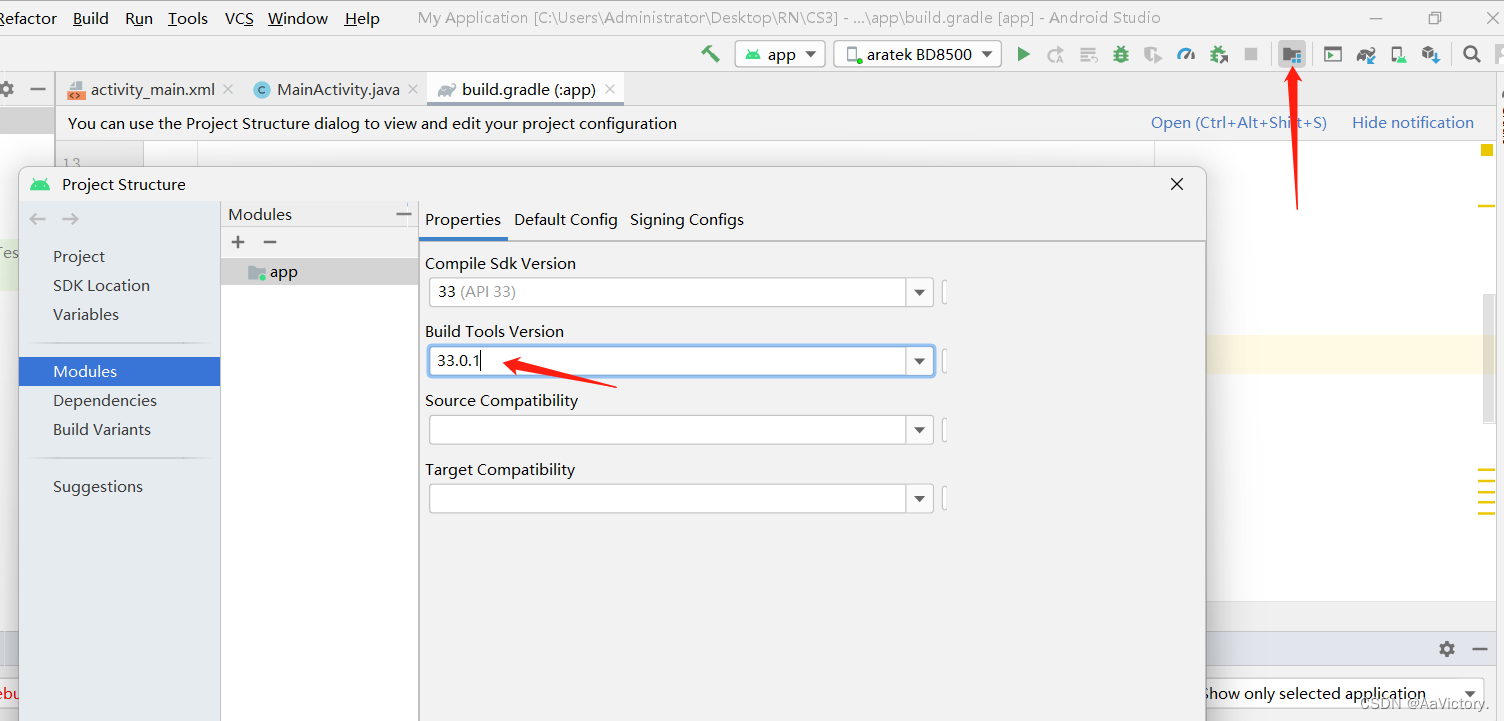This screenshot has width=1504, height=721.
Task: Click the project panel hide minus icon
Action: 38,89
